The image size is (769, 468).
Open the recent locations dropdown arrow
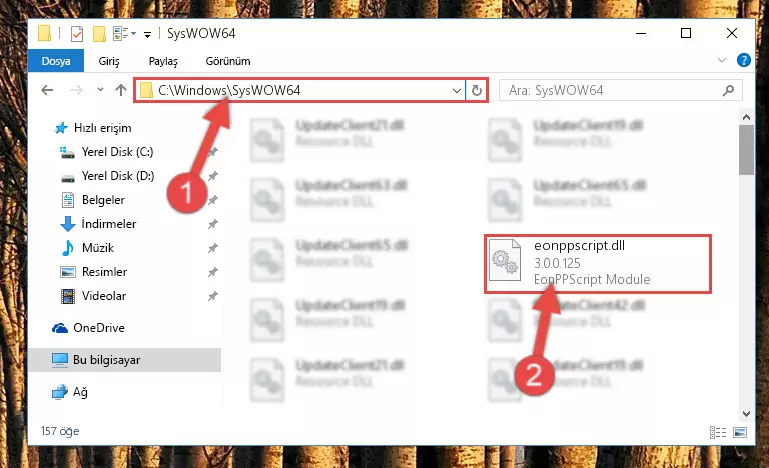(100, 90)
